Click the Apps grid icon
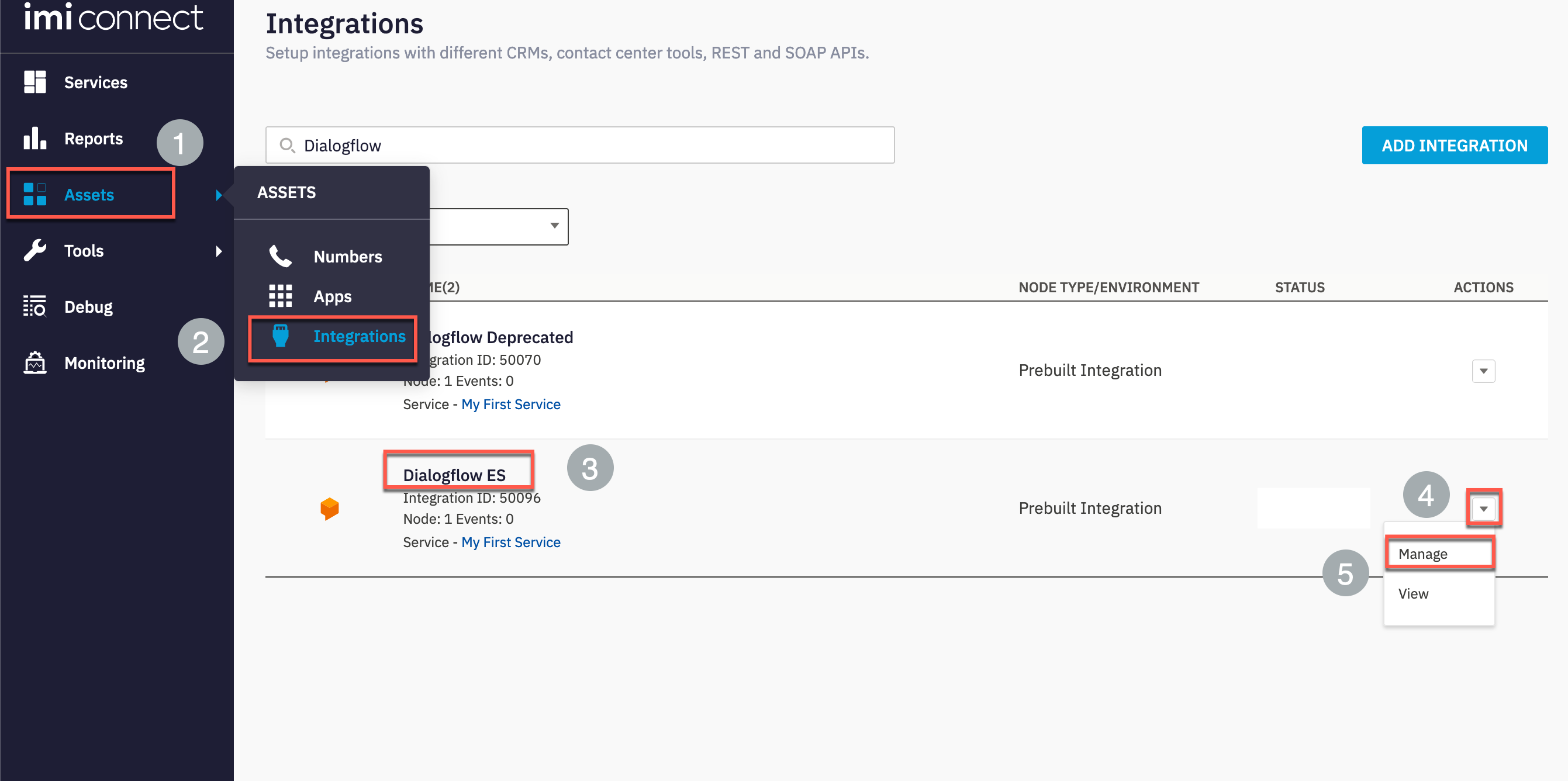This screenshot has height=781, width=1568. click(x=281, y=296)
